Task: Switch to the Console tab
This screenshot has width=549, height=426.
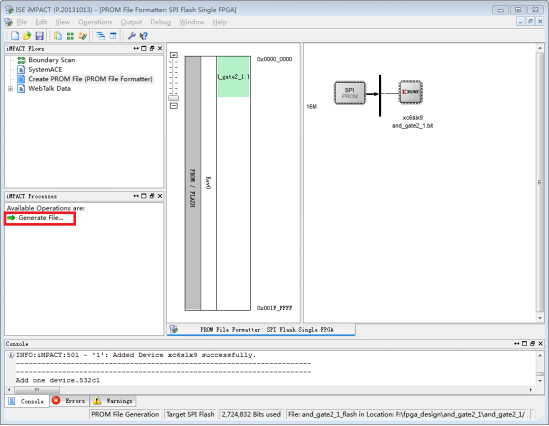Action: [x=27, y=401]
